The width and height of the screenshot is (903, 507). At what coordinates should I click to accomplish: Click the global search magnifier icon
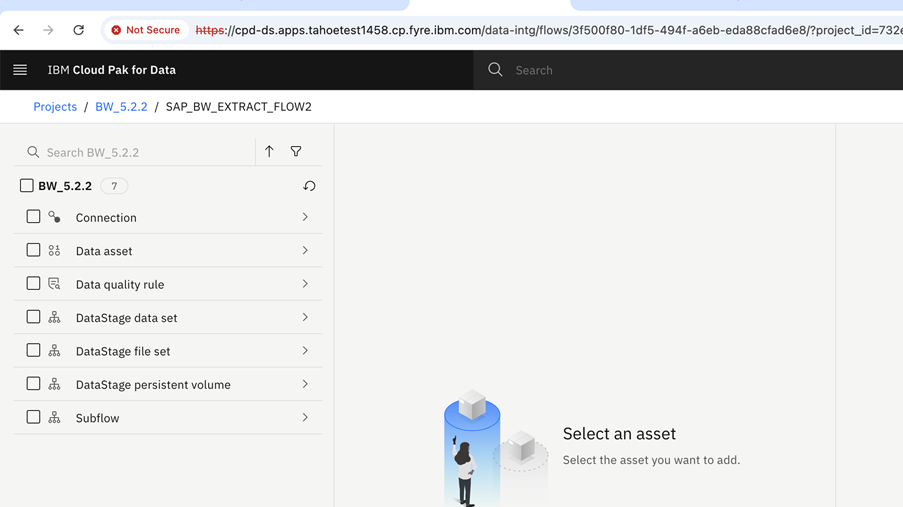coord(495,70)
